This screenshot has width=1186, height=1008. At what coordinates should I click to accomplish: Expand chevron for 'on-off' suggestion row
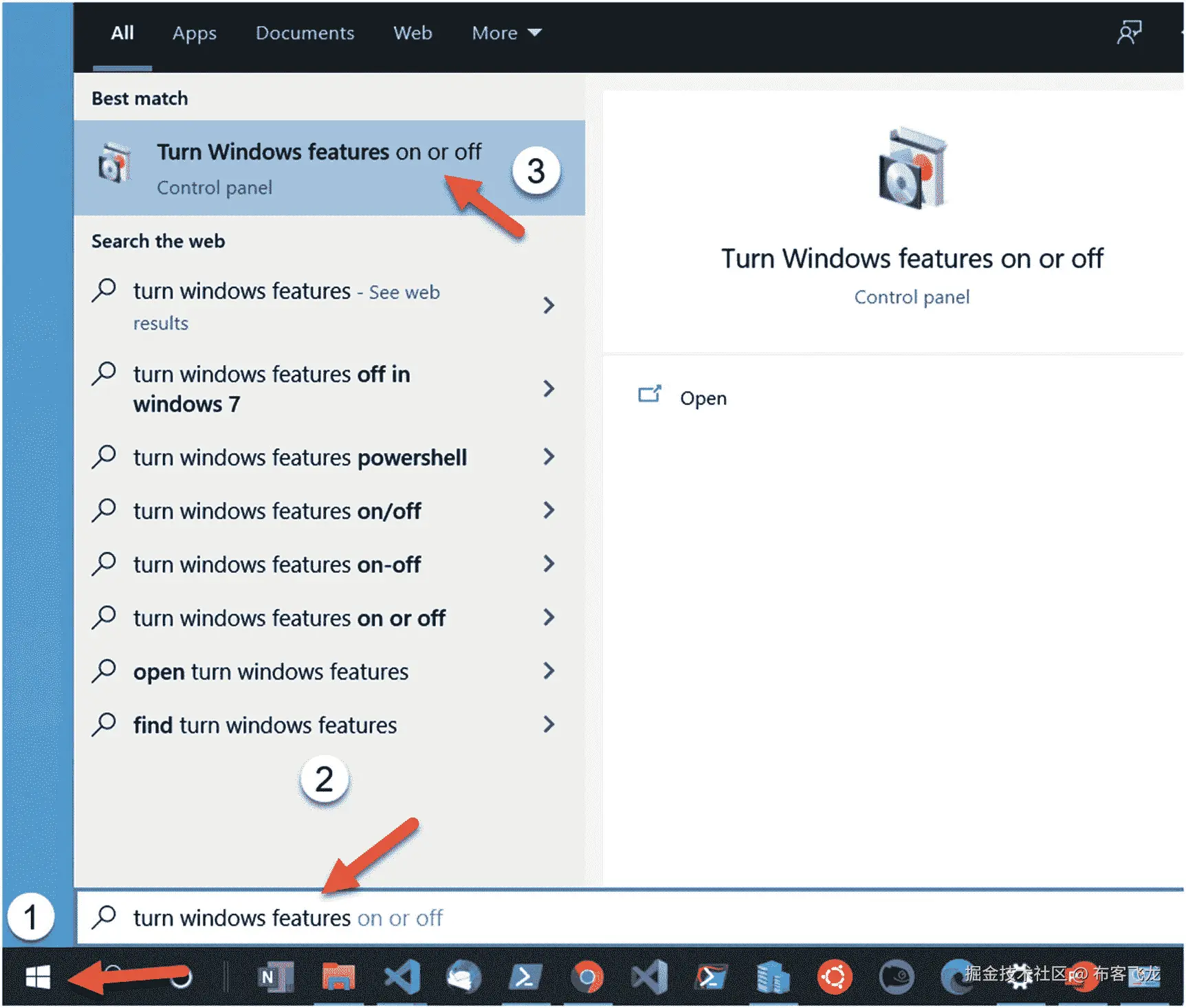(549, 564)
